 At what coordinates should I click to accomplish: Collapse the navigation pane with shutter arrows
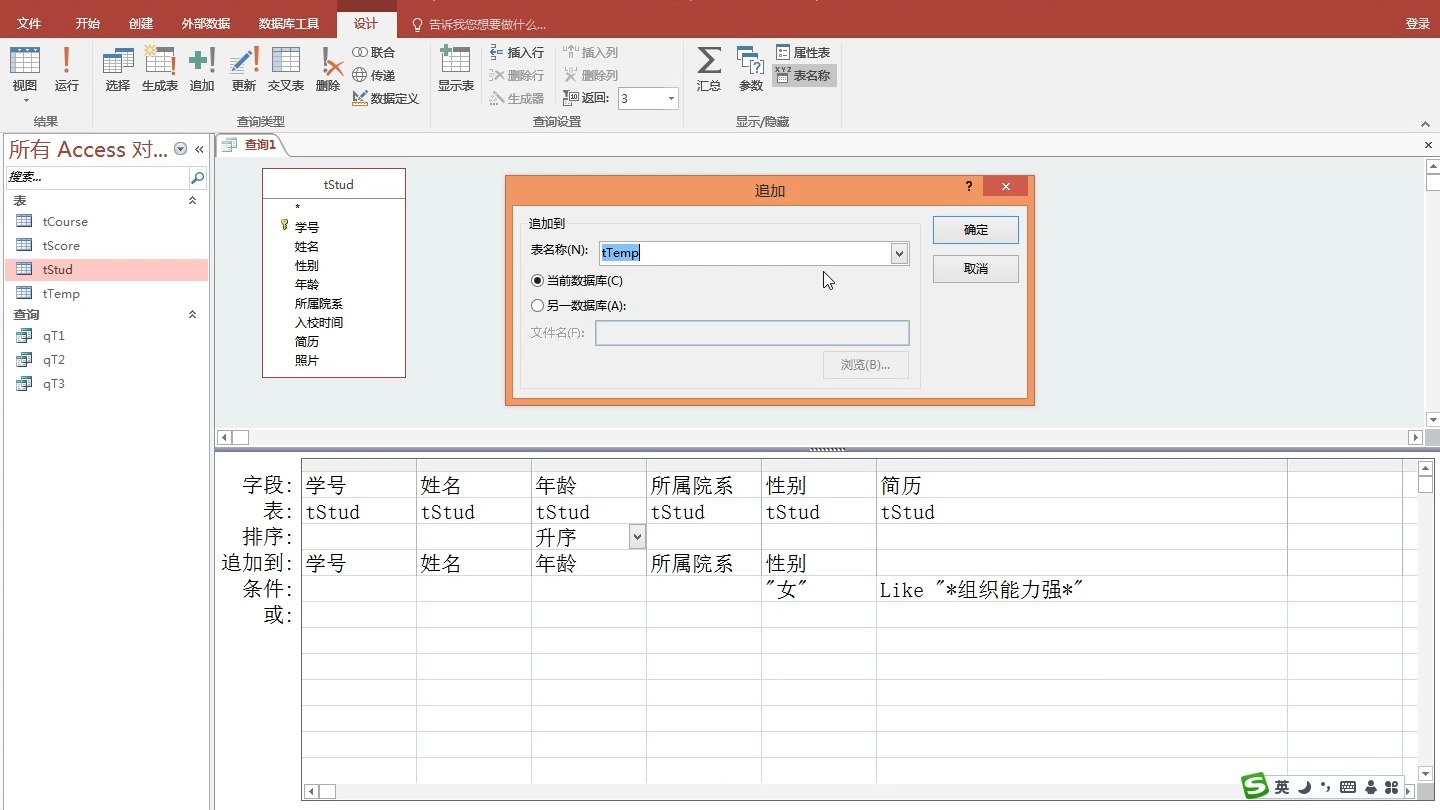(x=199, y=149)
